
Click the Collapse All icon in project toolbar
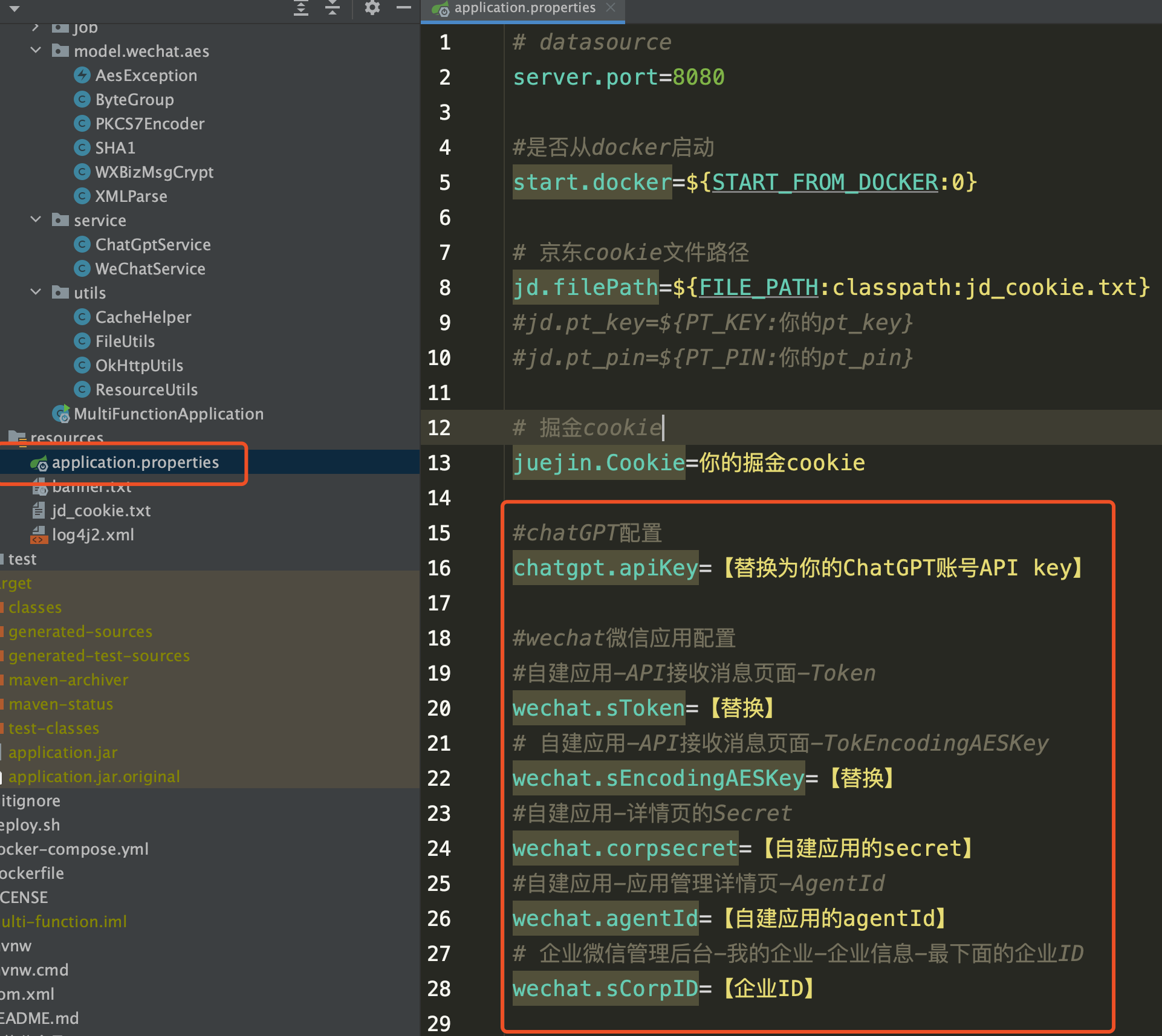pyautogui.click(x=333, y=8)
